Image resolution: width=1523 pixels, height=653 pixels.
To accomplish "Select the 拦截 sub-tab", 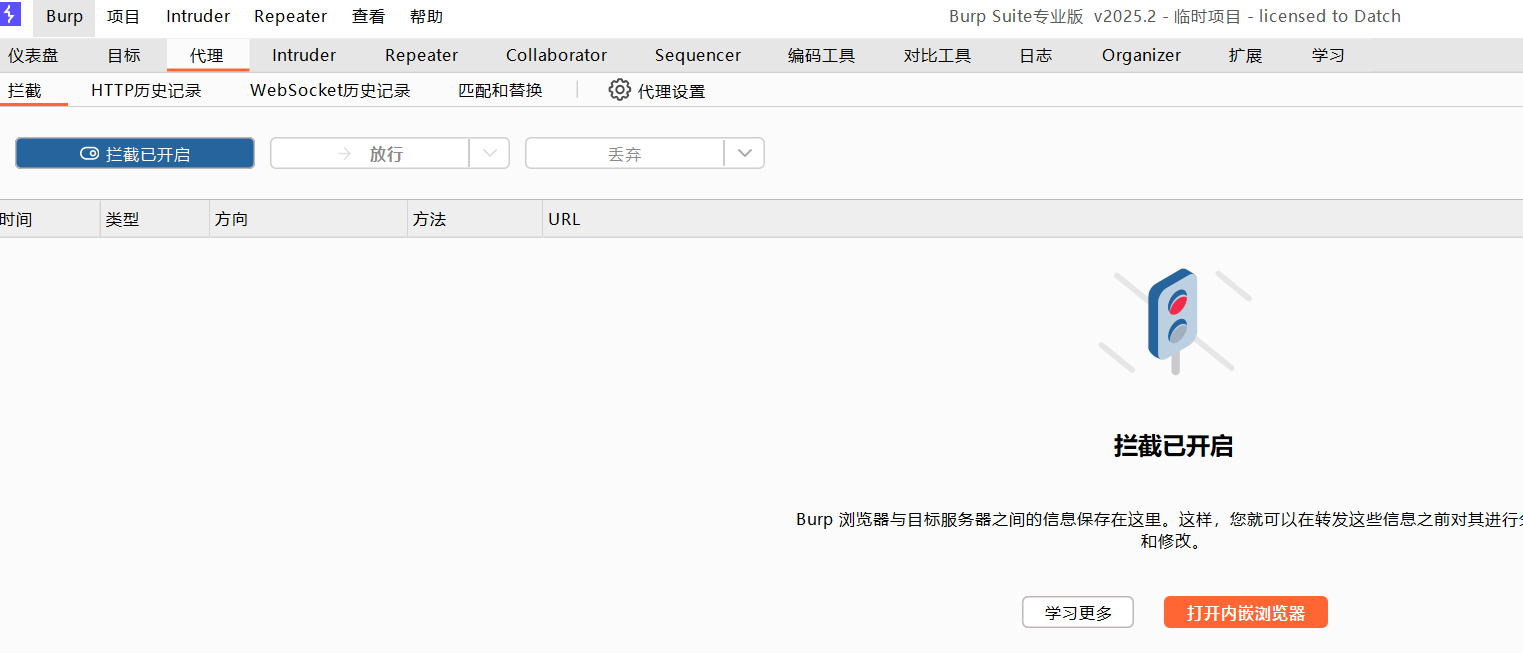I will point(25,91).
